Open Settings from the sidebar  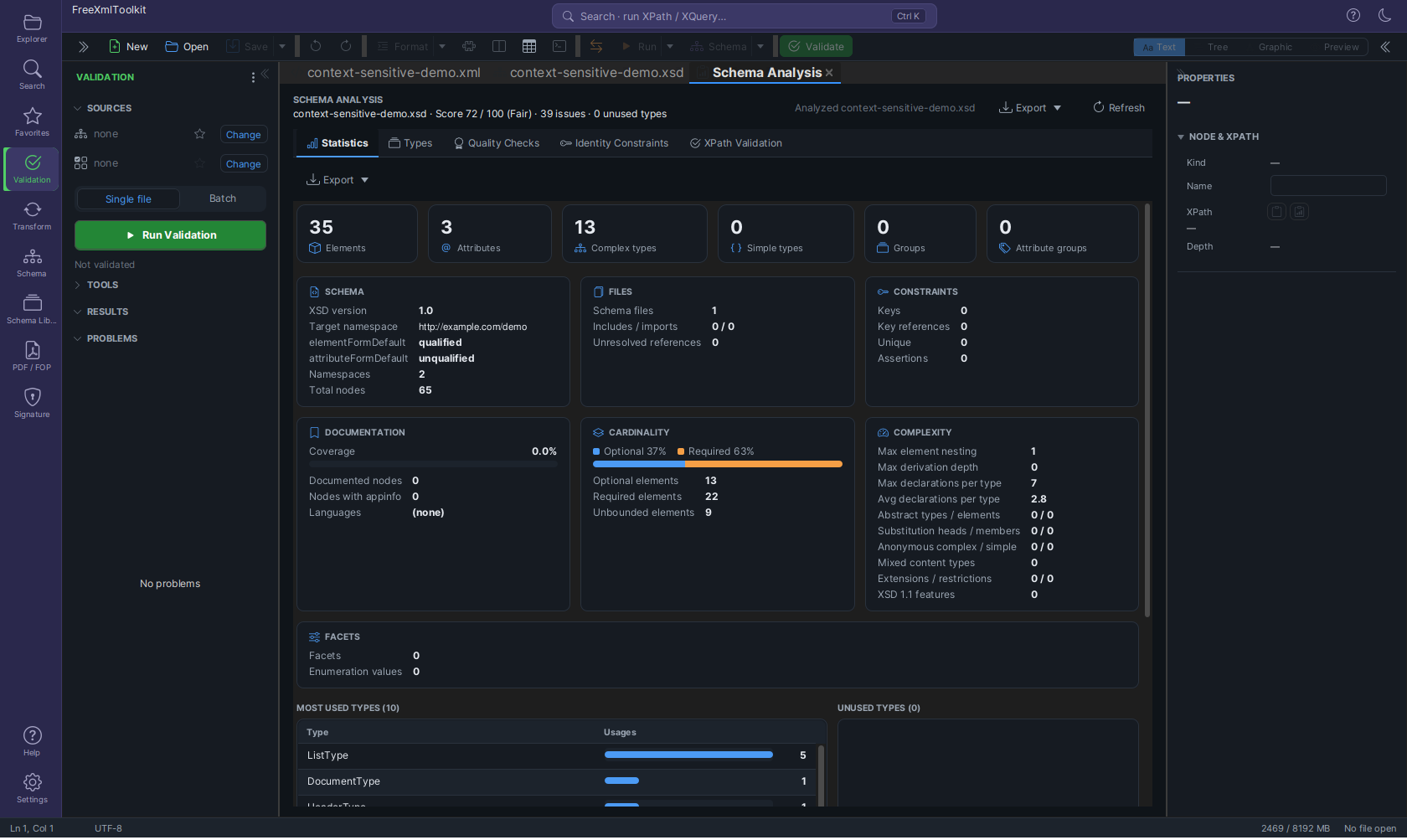(32, 789)
